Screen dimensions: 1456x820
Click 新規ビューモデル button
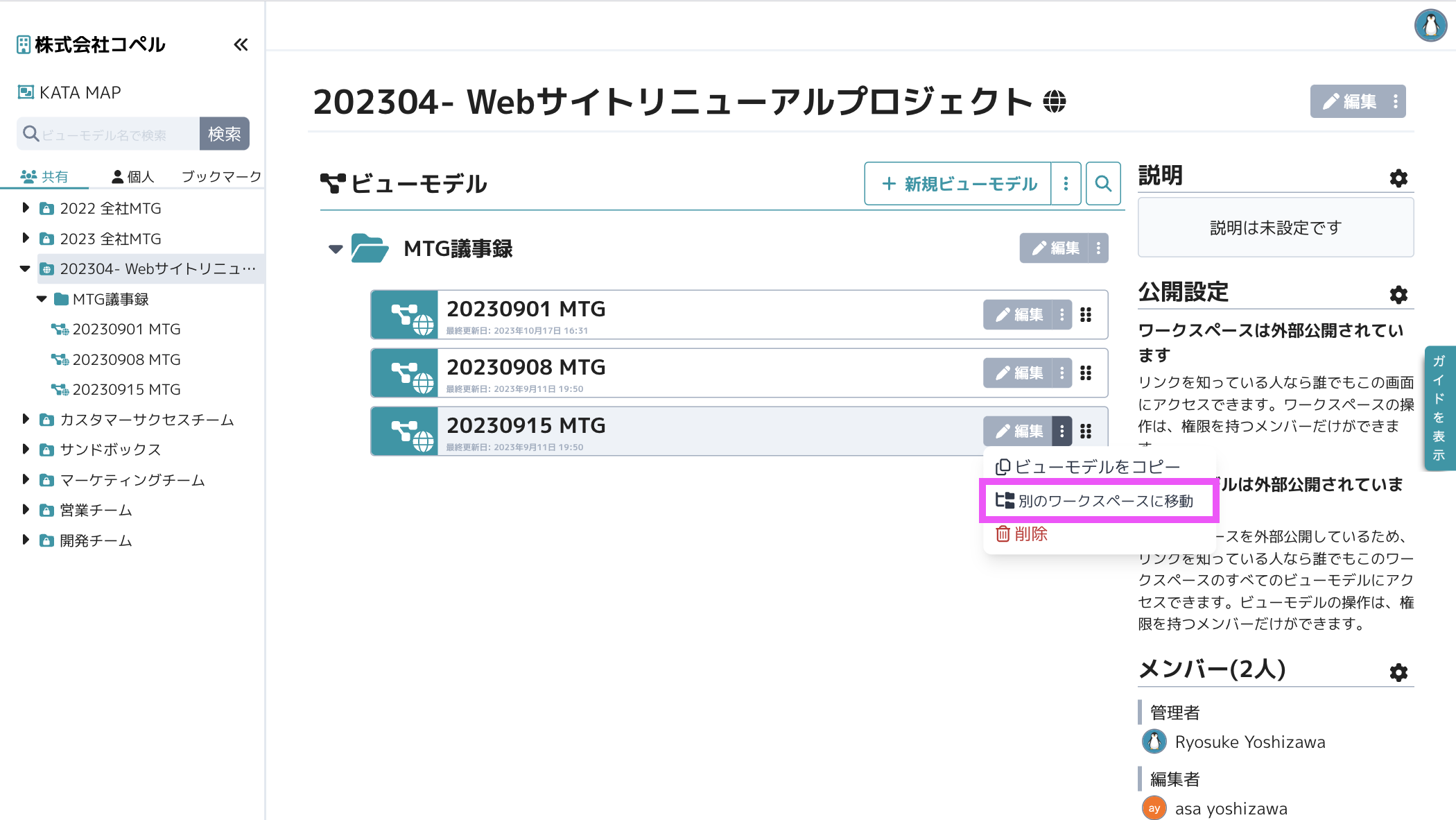click(x=958, y=184)
